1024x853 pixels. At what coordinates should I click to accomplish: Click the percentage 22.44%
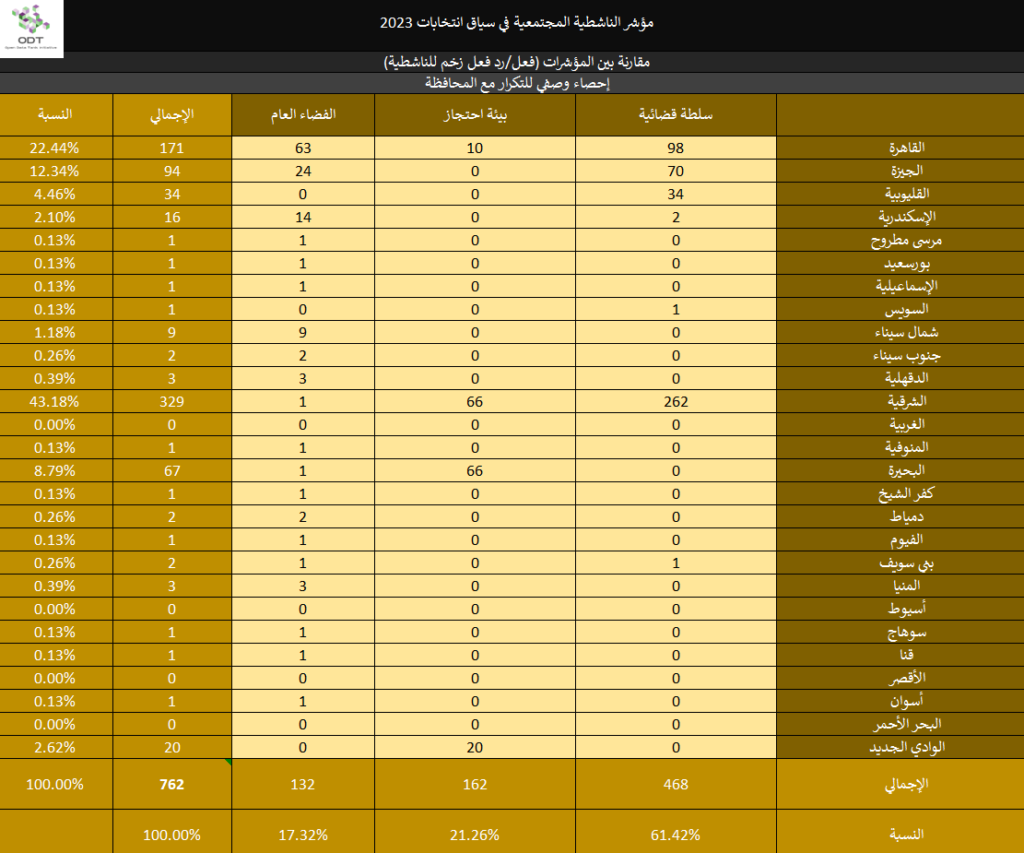tap(55, 148)
